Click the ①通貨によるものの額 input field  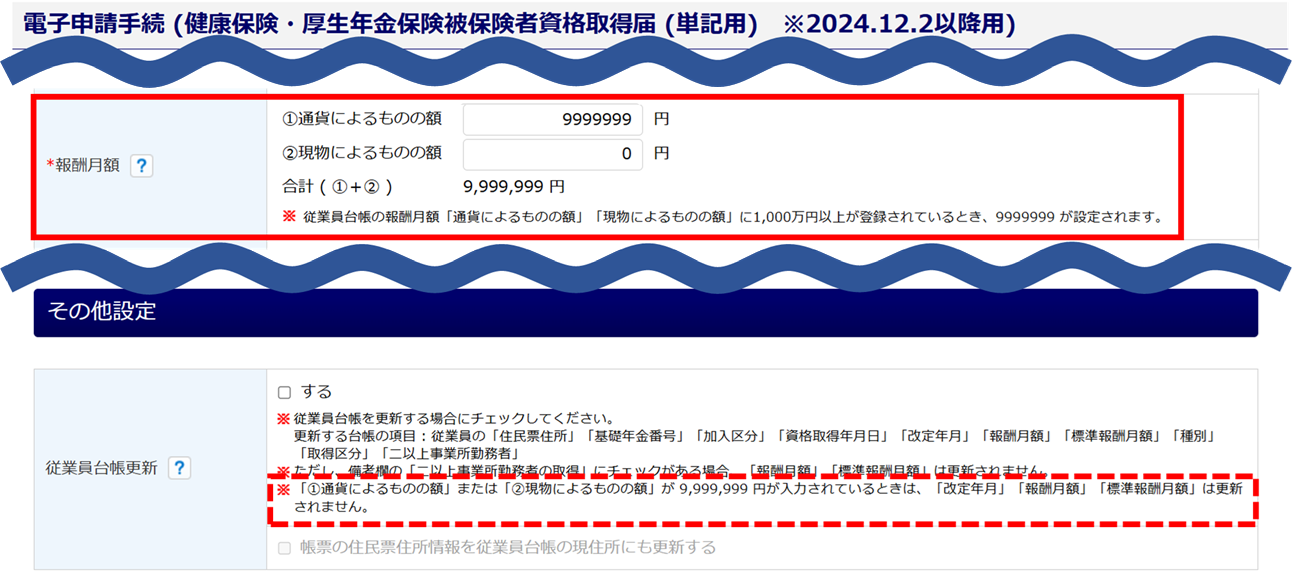pos(552,120)
